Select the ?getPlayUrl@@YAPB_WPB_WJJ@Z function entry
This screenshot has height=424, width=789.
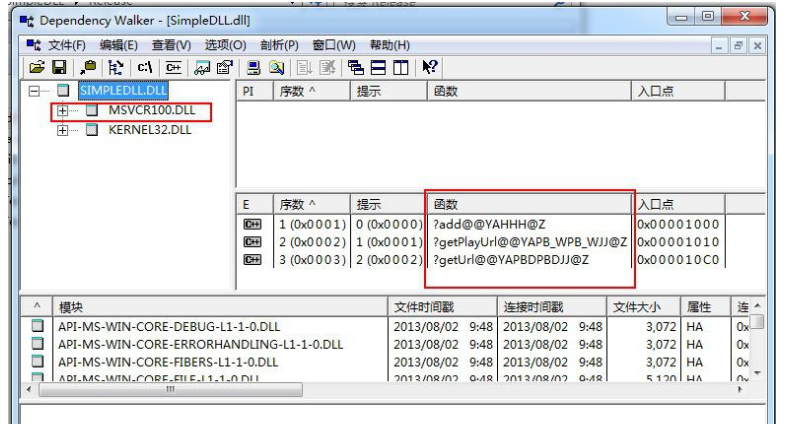[530, 242]
